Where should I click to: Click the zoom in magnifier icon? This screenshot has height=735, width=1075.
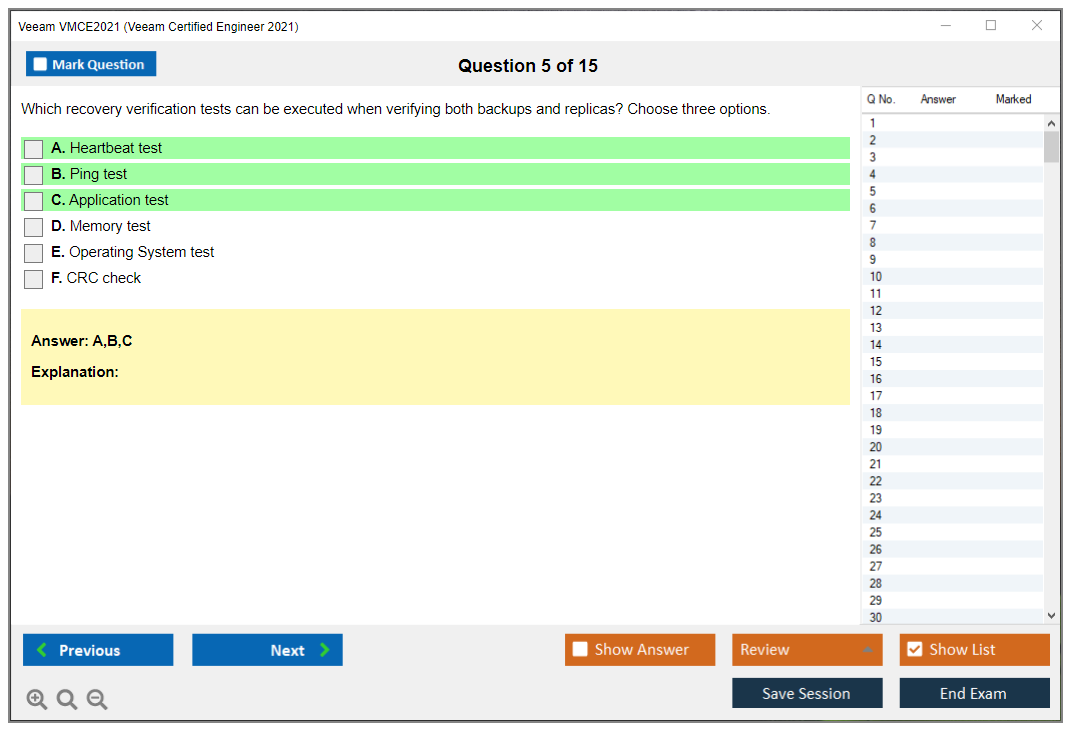coord(37,700)
